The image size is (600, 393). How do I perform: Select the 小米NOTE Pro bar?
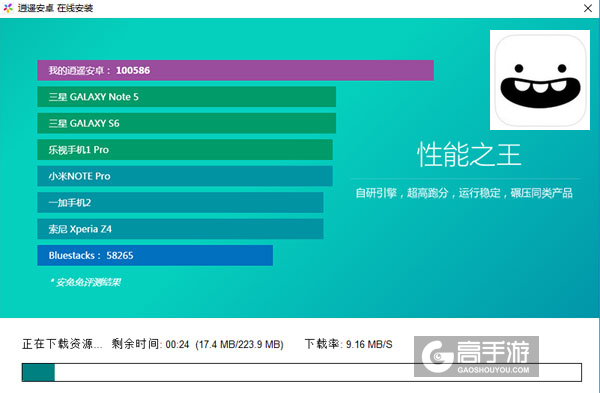point(185,176)
